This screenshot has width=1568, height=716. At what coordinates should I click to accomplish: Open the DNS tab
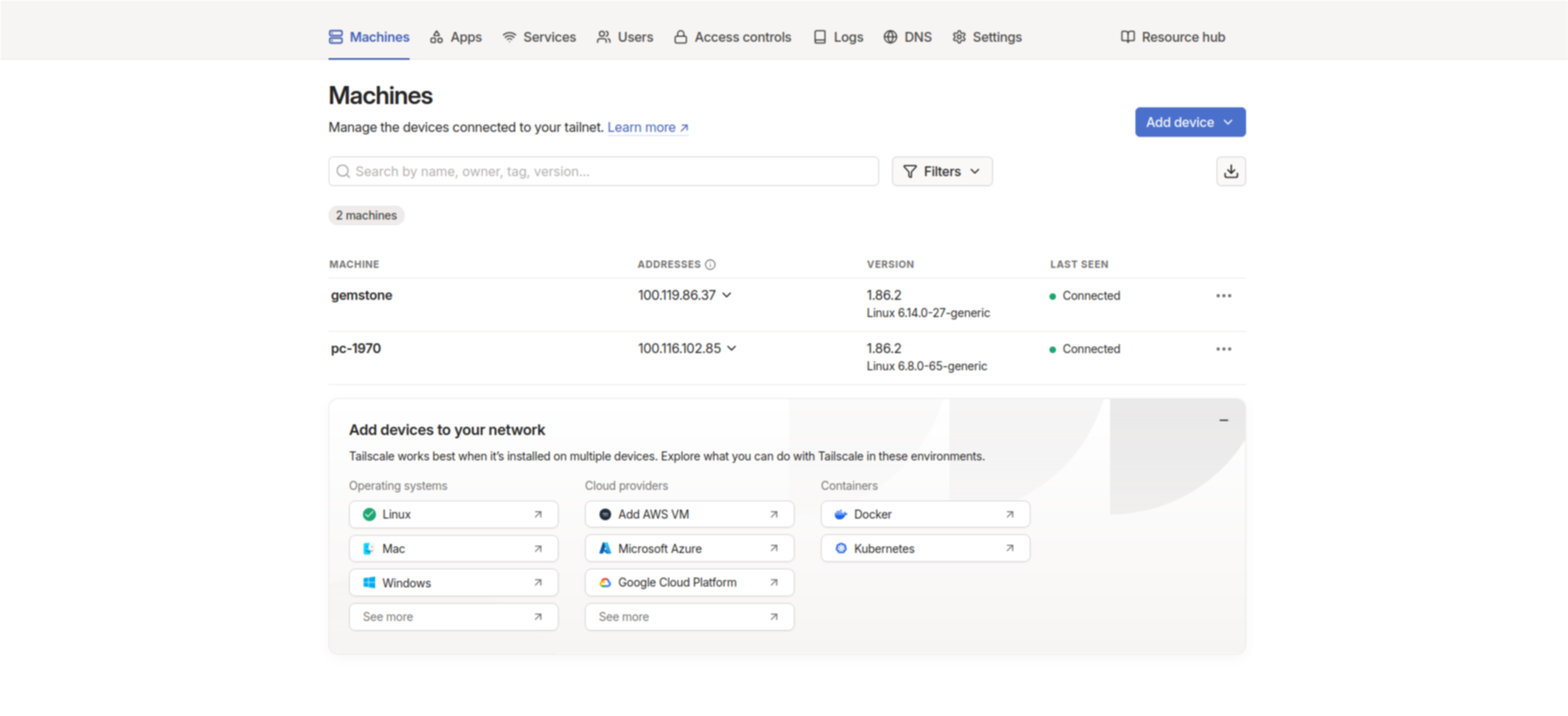point(908,37)
